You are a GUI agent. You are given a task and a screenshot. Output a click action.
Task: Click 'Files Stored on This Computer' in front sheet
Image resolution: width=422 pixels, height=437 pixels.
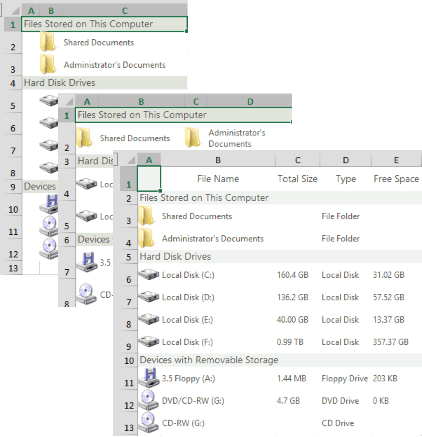tap(204, 198)
